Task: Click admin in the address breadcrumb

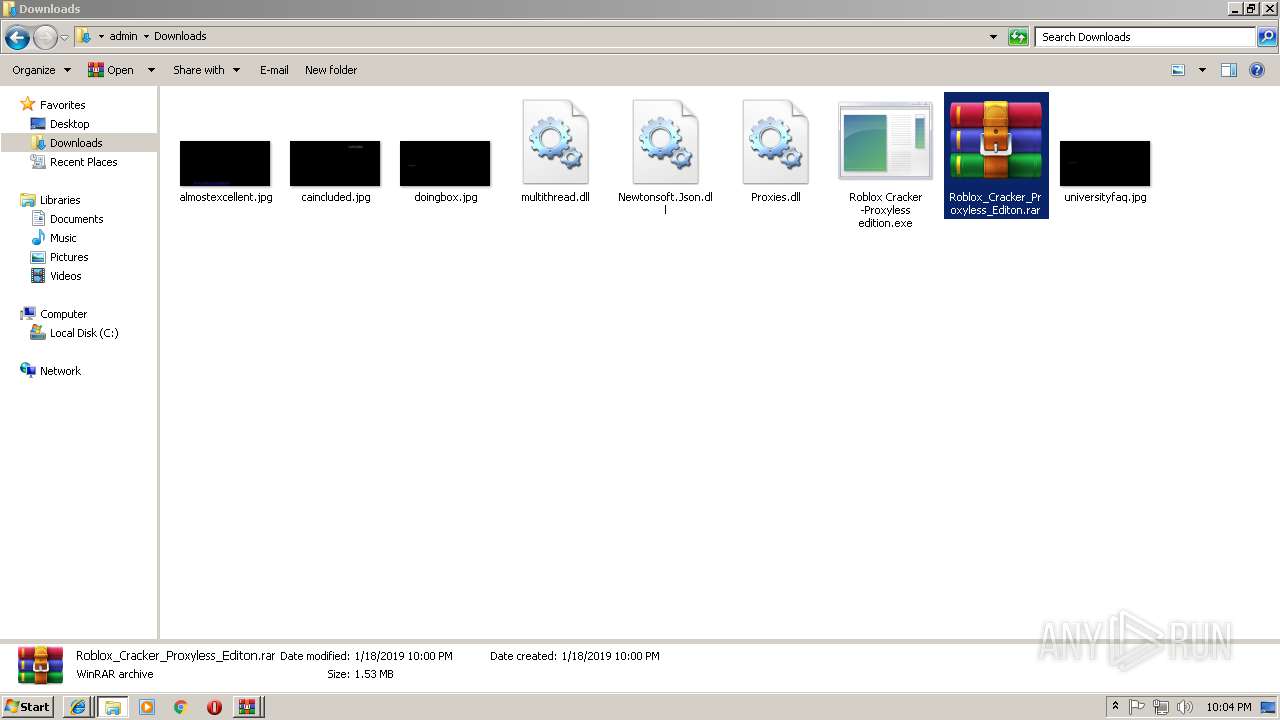Action: click(x=123, y=37)
